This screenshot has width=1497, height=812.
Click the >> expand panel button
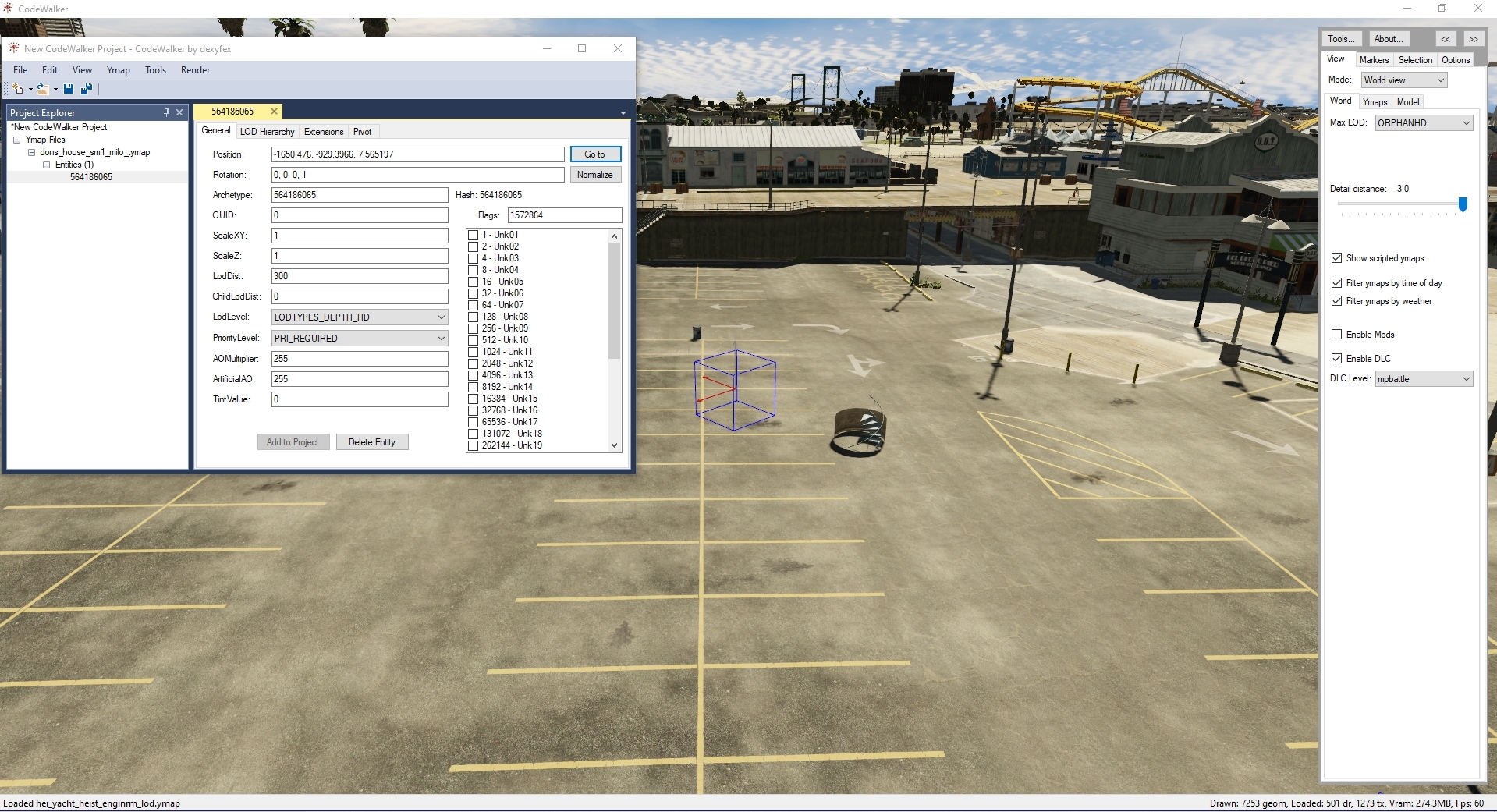1473,39
